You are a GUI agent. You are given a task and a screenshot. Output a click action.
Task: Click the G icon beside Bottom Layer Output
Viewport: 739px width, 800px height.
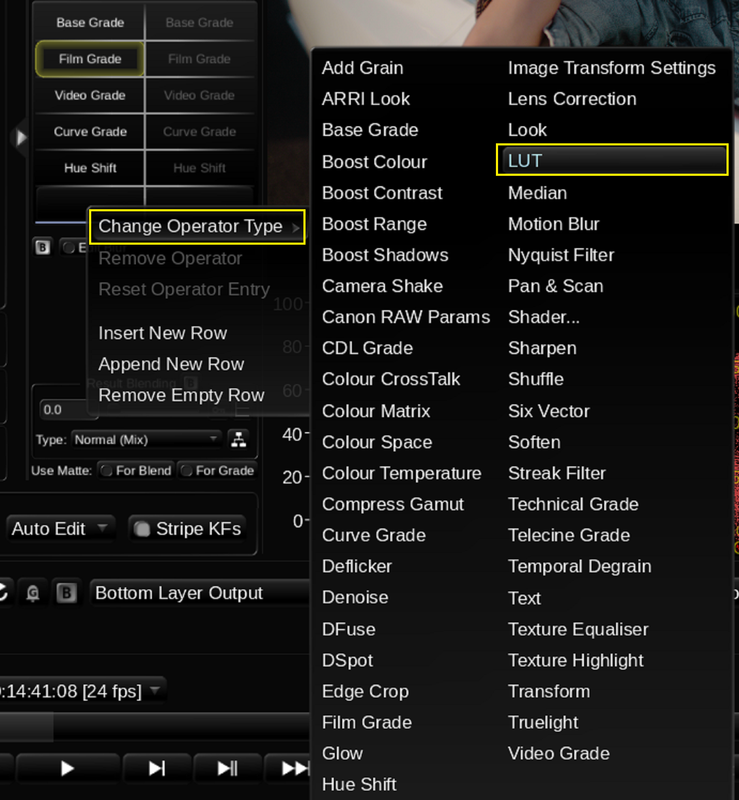(33, 593)
